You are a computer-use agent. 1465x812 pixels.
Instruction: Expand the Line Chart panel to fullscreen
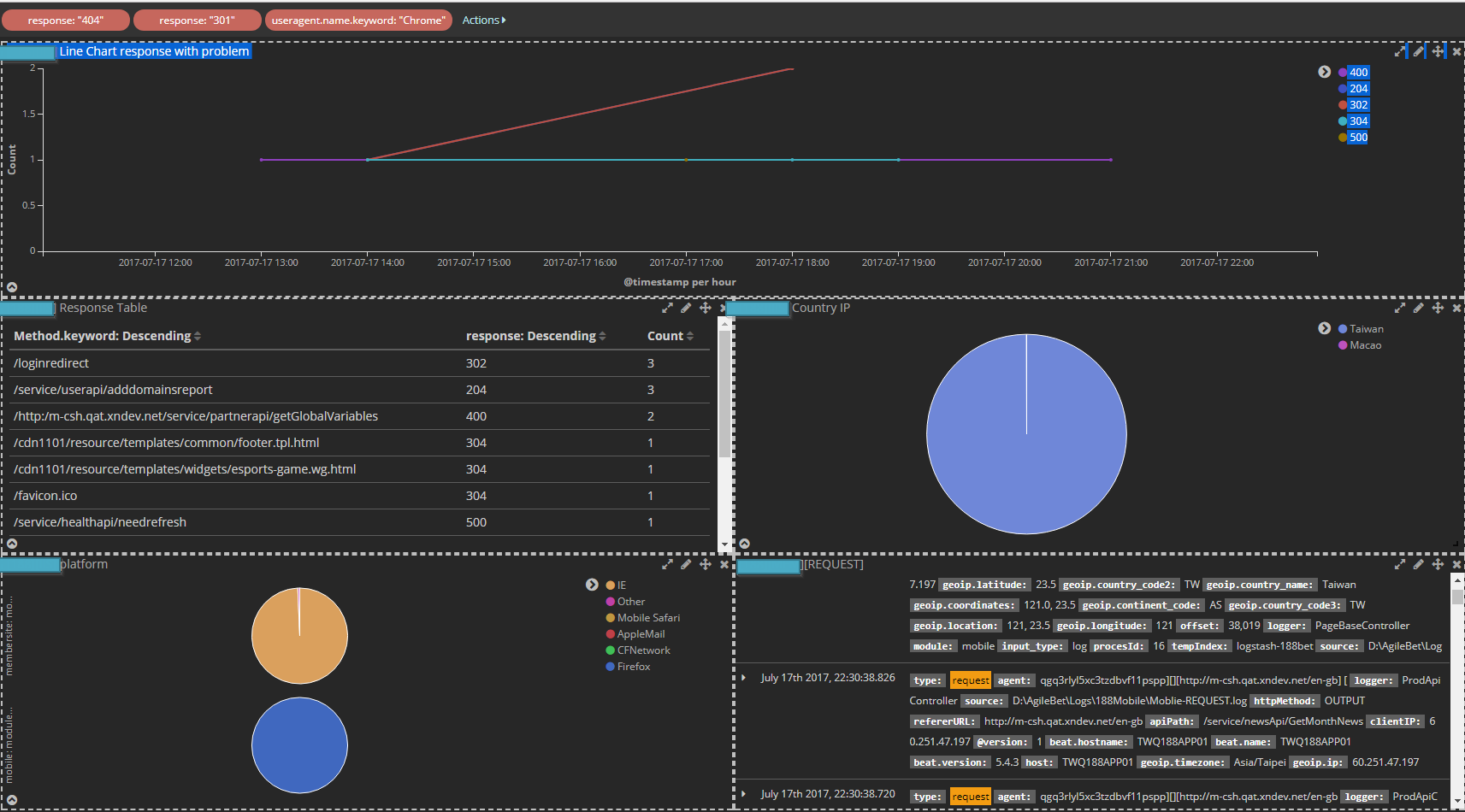(1400, 51)
